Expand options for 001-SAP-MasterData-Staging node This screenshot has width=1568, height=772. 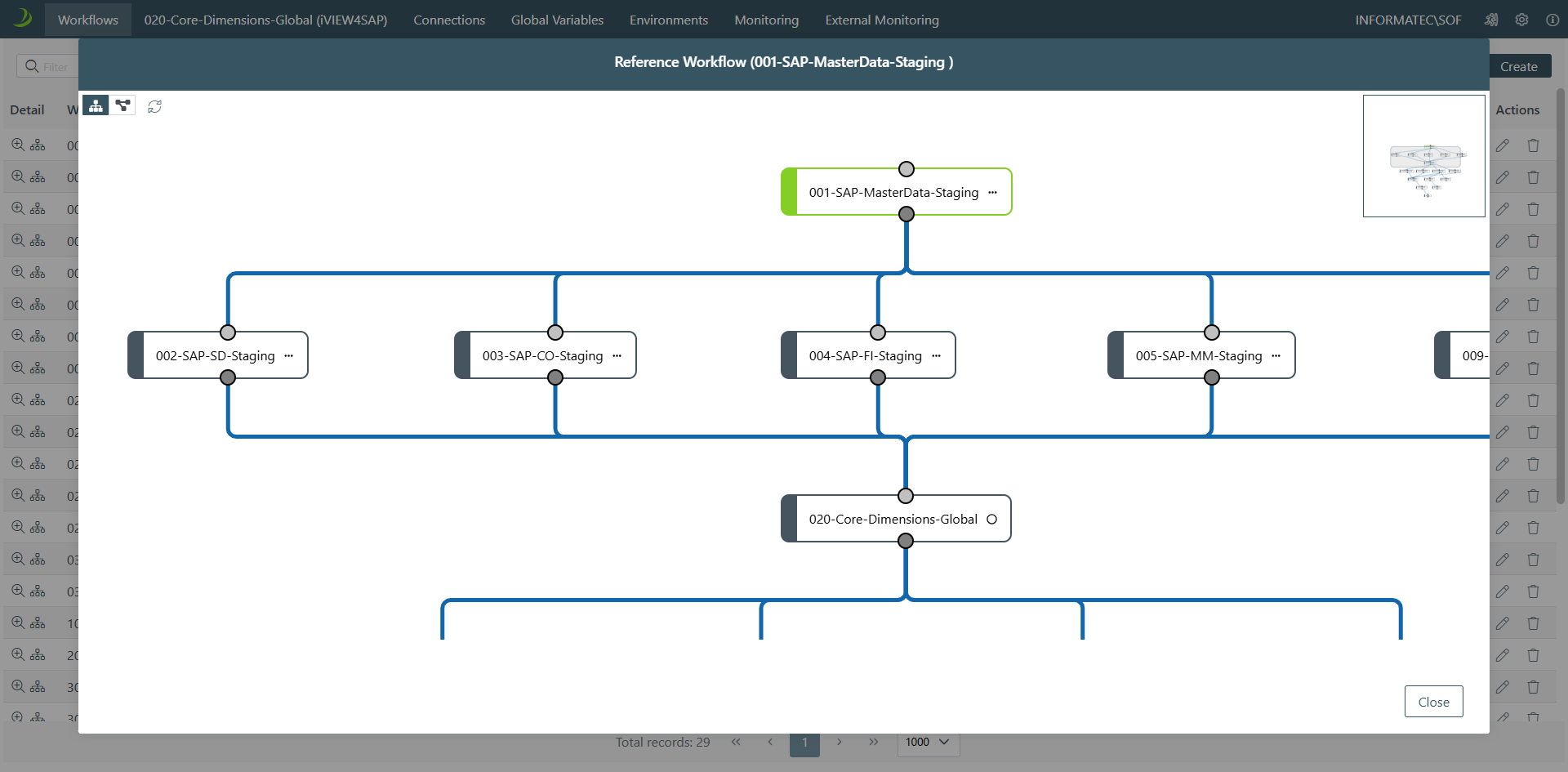pos(992,193)
